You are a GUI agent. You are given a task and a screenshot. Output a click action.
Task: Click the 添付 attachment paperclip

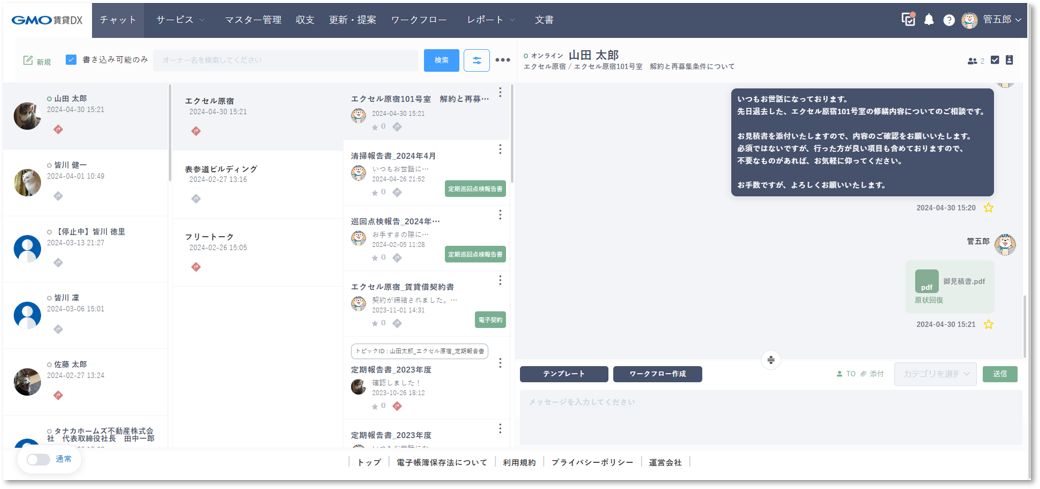863,374
